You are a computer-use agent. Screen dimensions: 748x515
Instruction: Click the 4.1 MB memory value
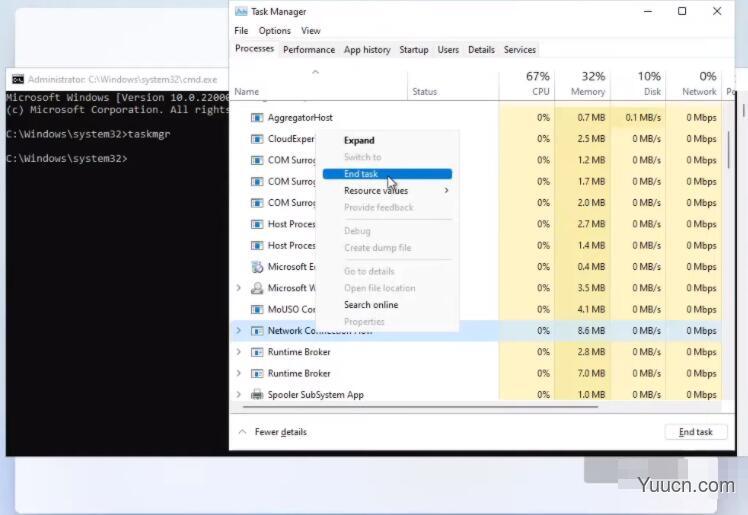[x=591, y=309]
